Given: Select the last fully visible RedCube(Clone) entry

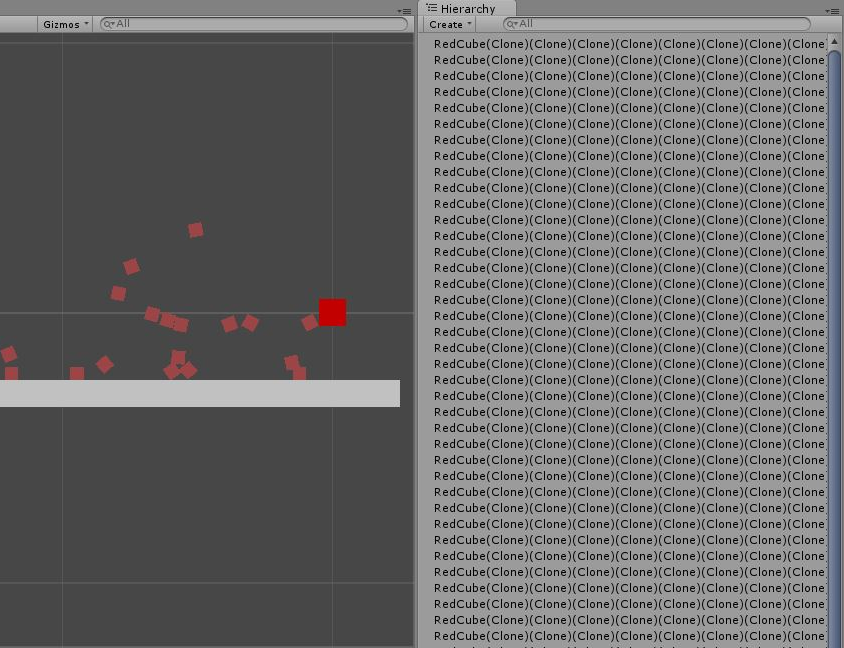Looking at the screenshot, I should [x=629, y=636].
